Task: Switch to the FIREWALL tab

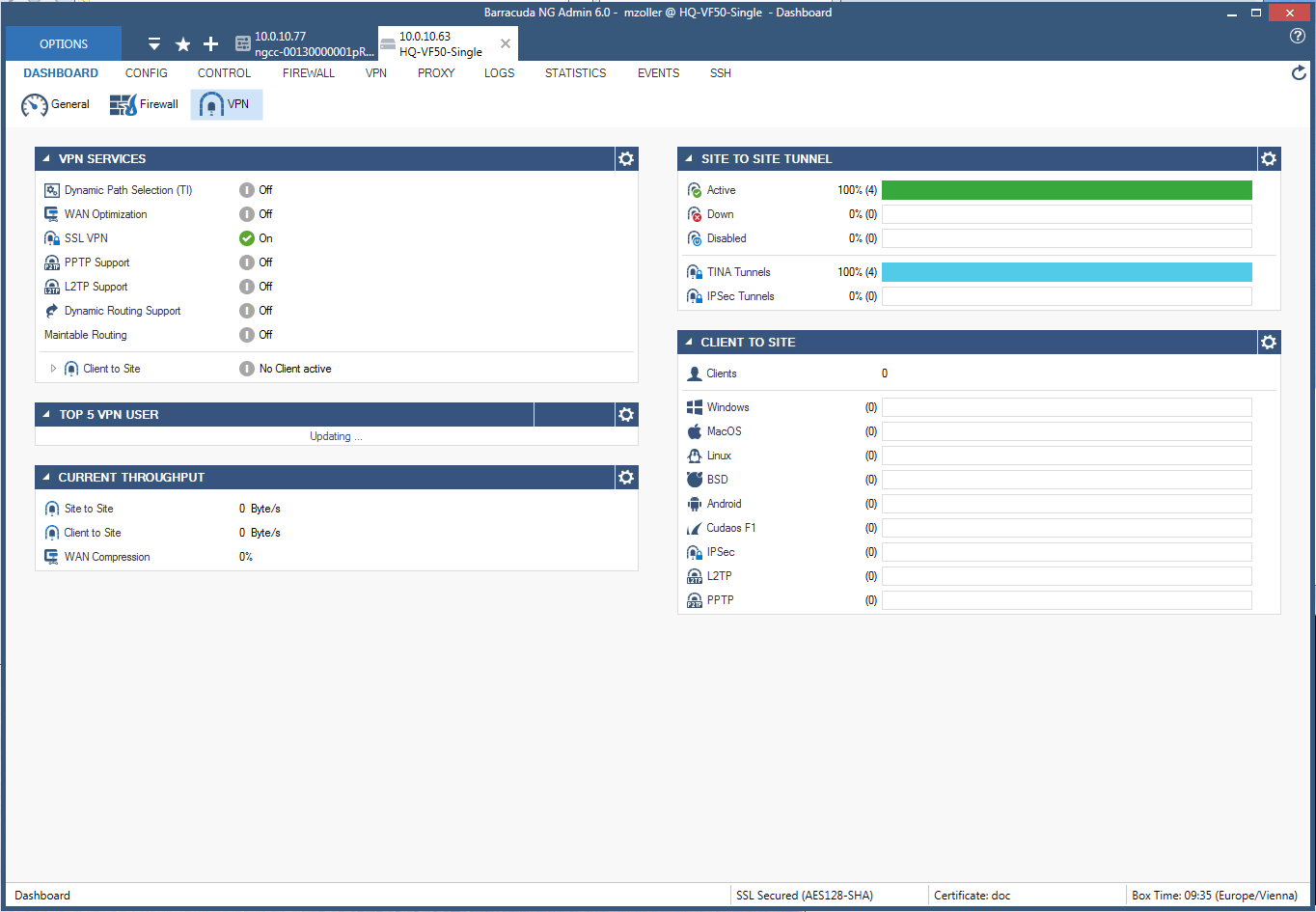Action: 309,73
